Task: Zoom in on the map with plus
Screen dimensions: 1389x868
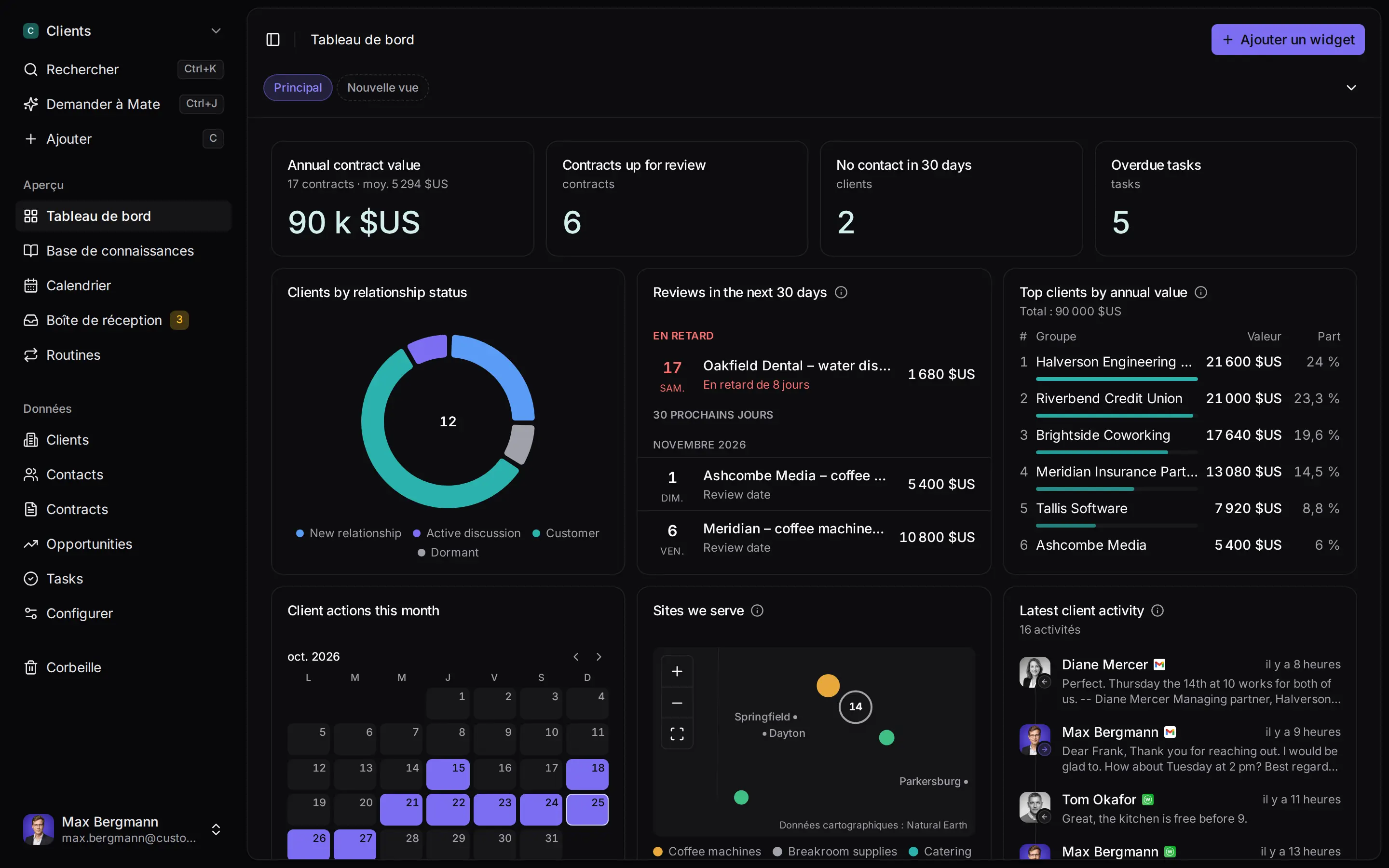Action: [x=677, y=672]
